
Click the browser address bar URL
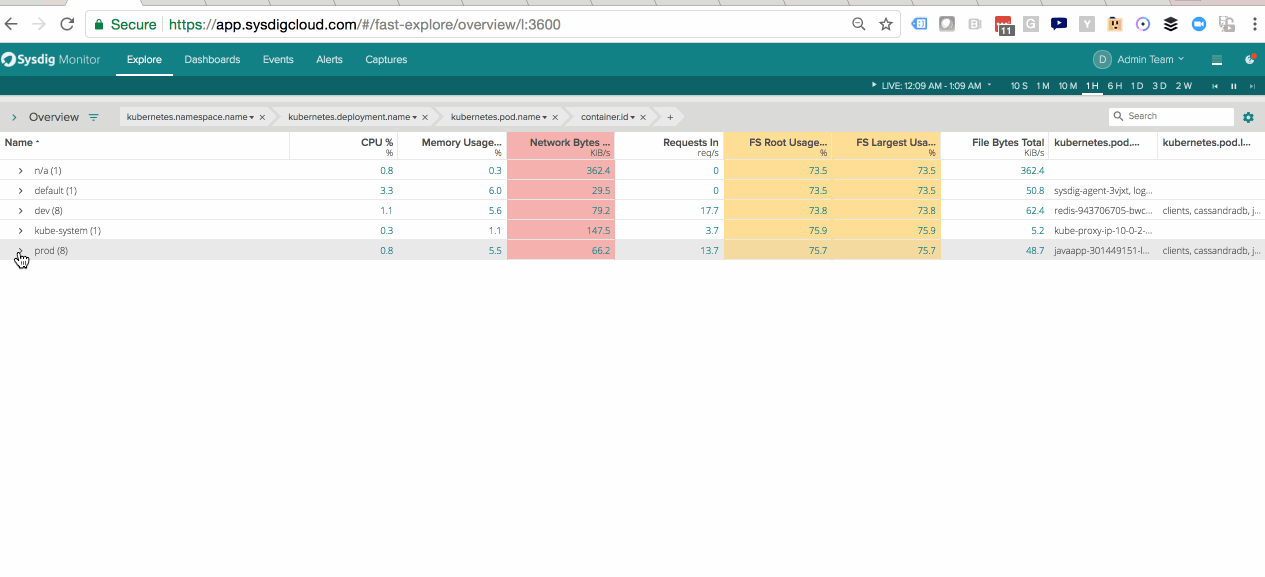click(x=364, y=24)
